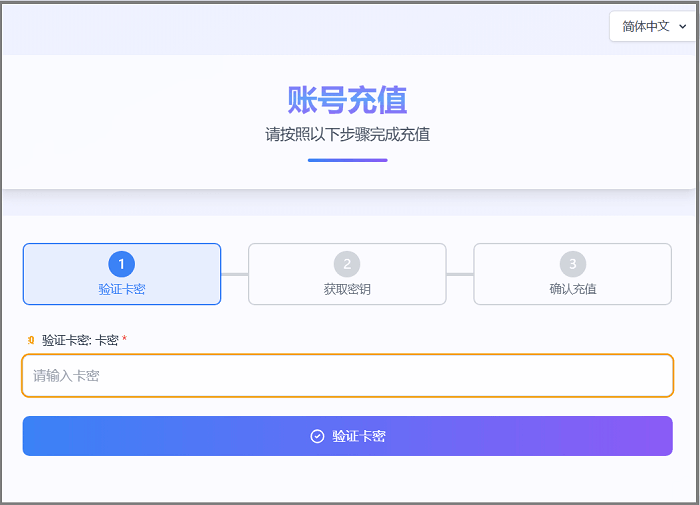The image size is (700, 505).
Task: Click the chevron arrow next to 简体中文
Action: [683, 27]
